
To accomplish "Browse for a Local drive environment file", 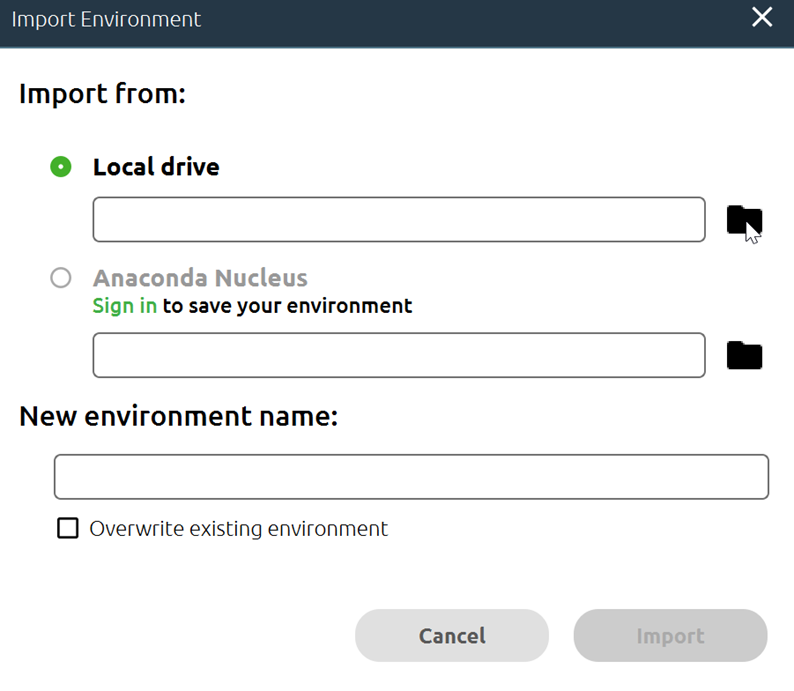I will [x=743, y=219].
